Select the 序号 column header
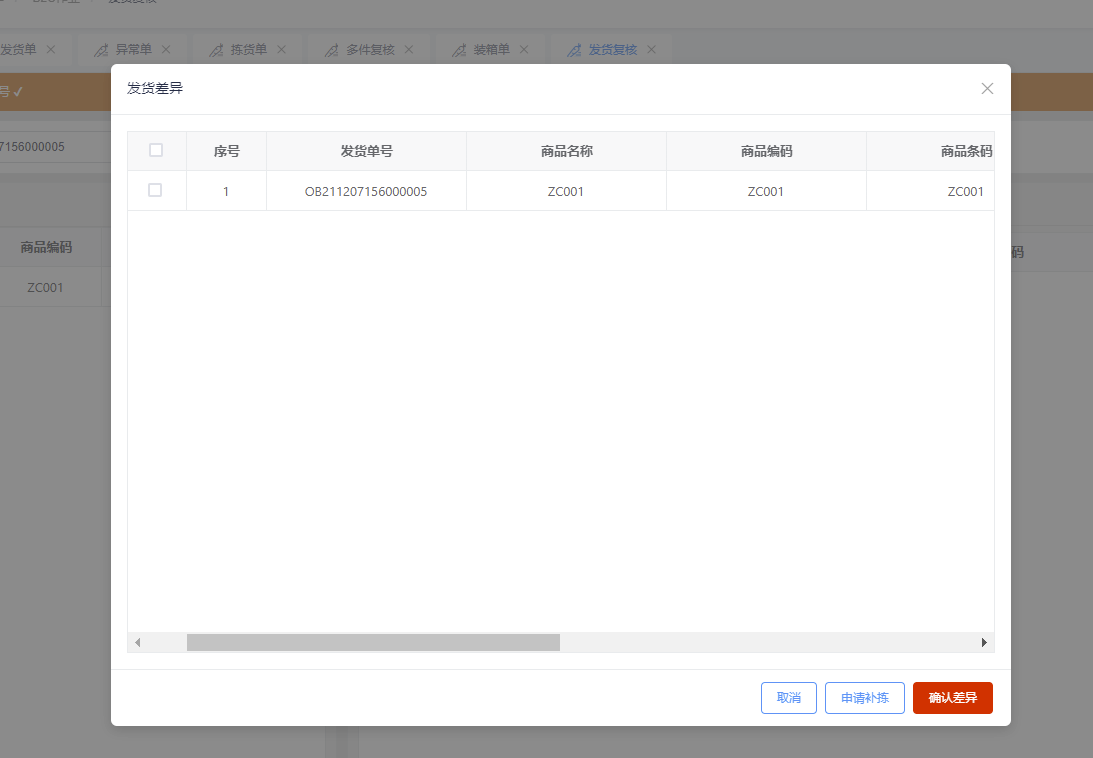Image resolution: width=1093 pixels, height=758 pixels. click(x=227, y=151)
